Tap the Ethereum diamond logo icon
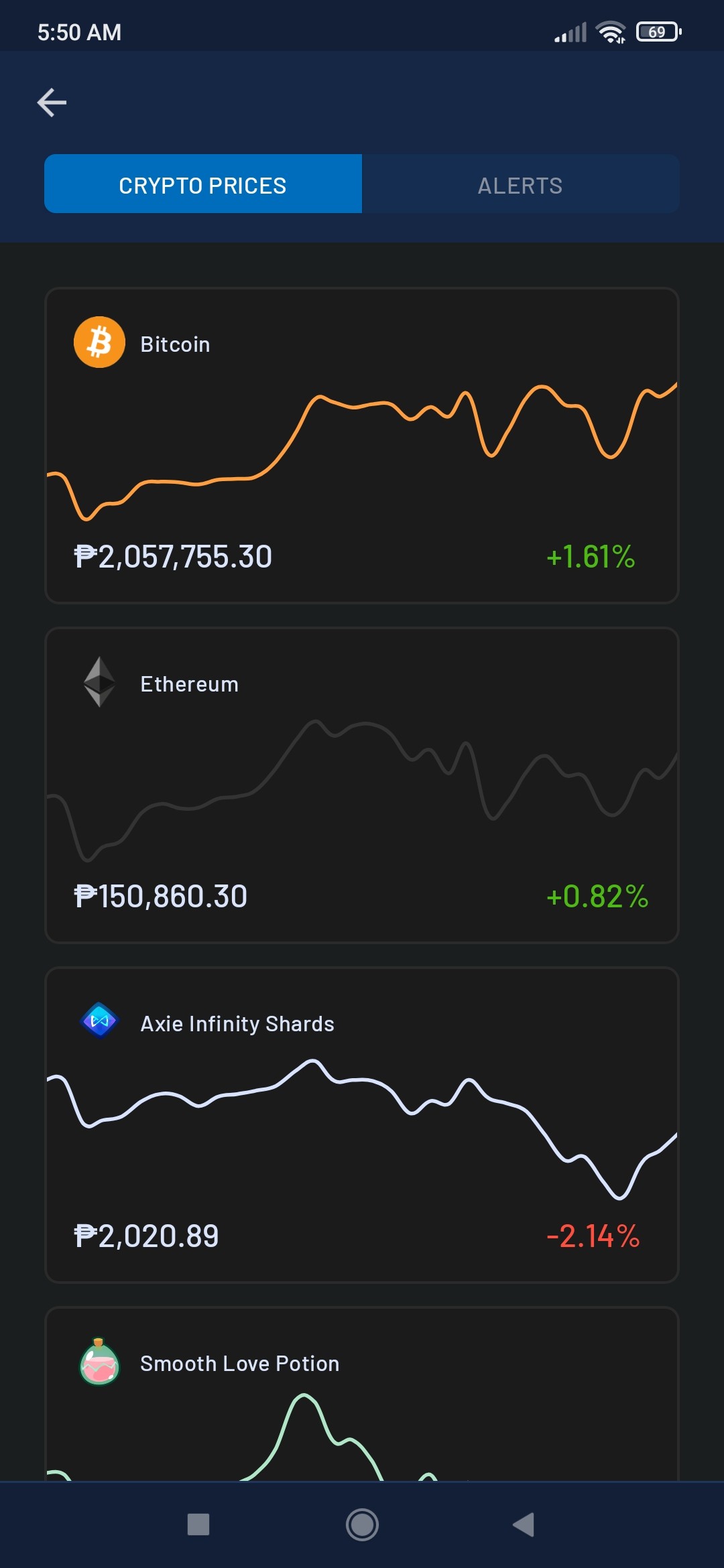724x1568 pixels. pyautogui.click(x=99, y=681)
